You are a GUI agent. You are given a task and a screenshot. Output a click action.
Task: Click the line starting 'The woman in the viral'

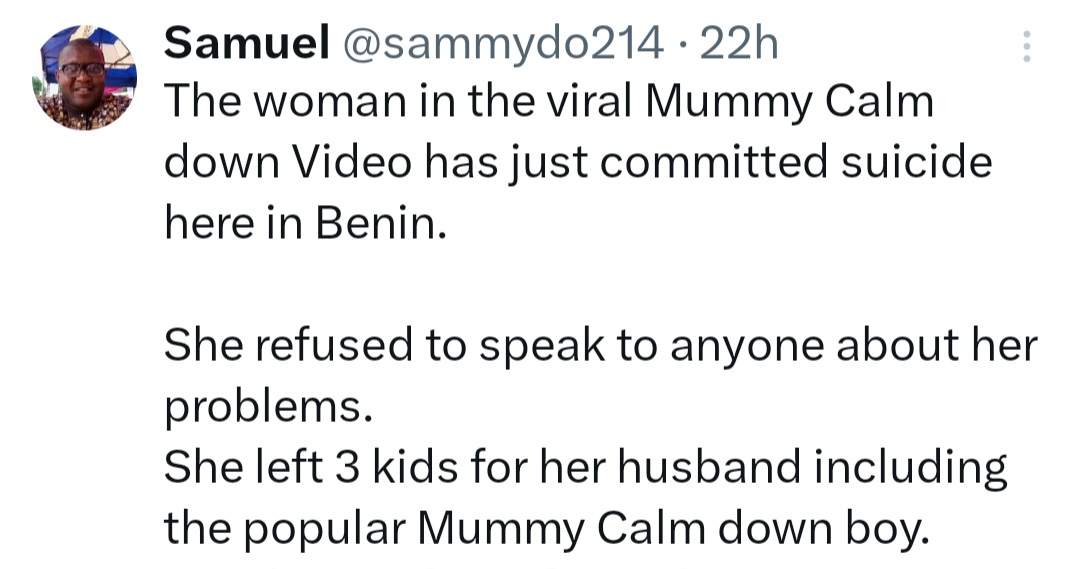click(x=547, y=101)
